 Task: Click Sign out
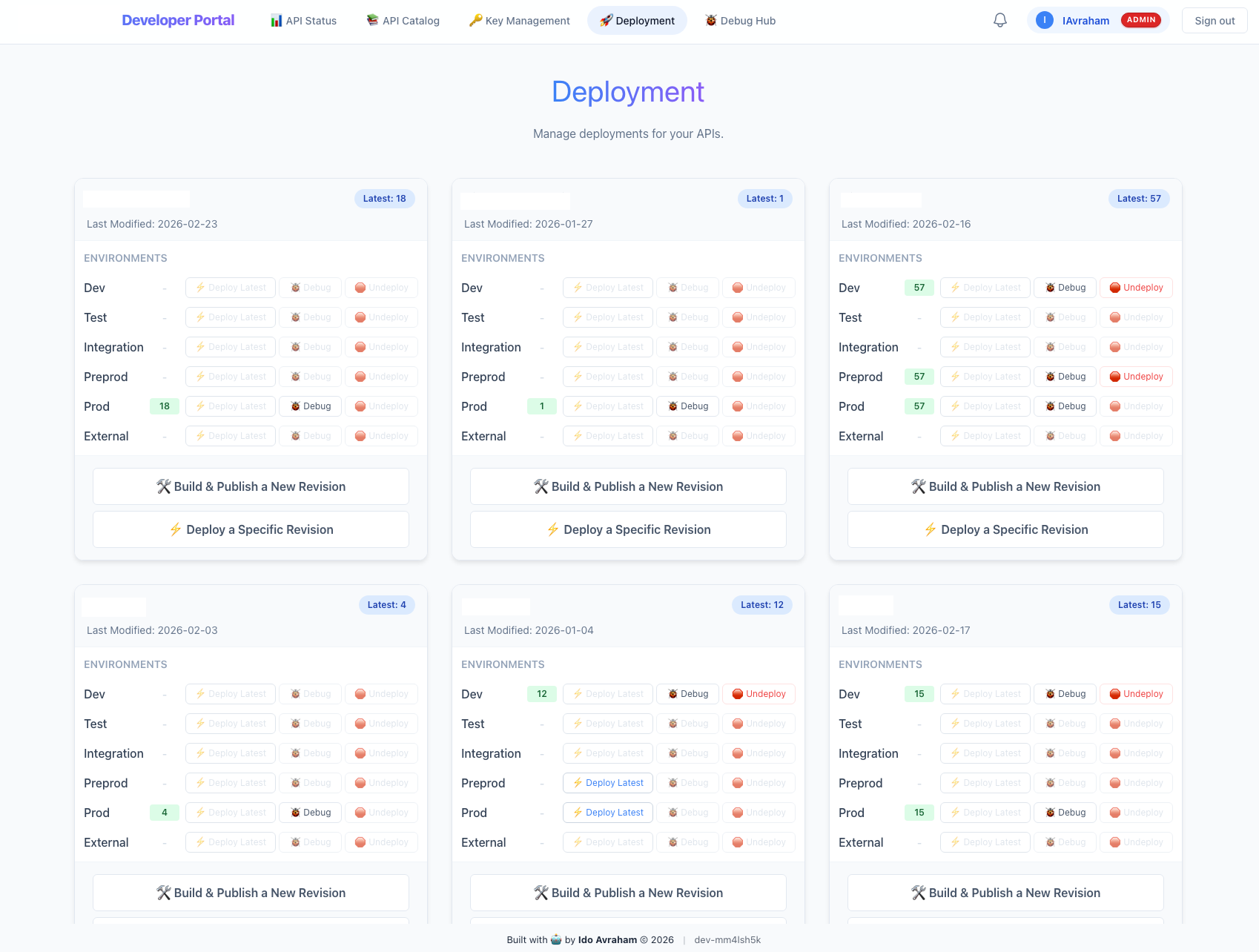pyautogui.click(x=1214, y=20)
